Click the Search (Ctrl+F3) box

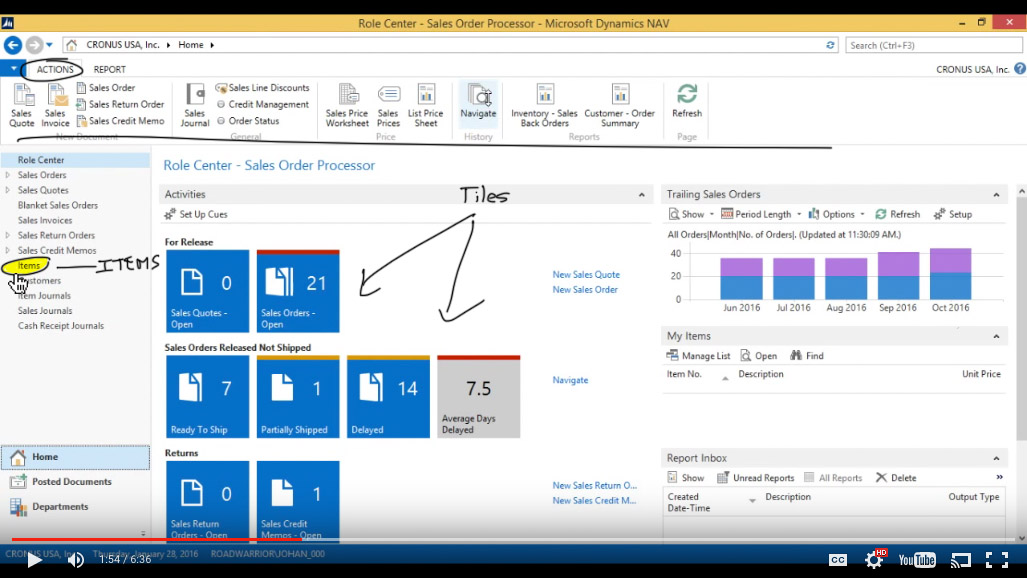pyautogui.click(x=933, y=45)
